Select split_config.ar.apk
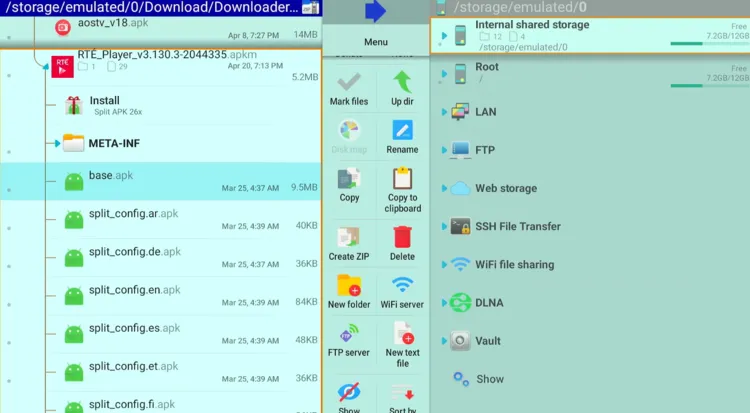This screenshot has width=750, height=413. 161,220
